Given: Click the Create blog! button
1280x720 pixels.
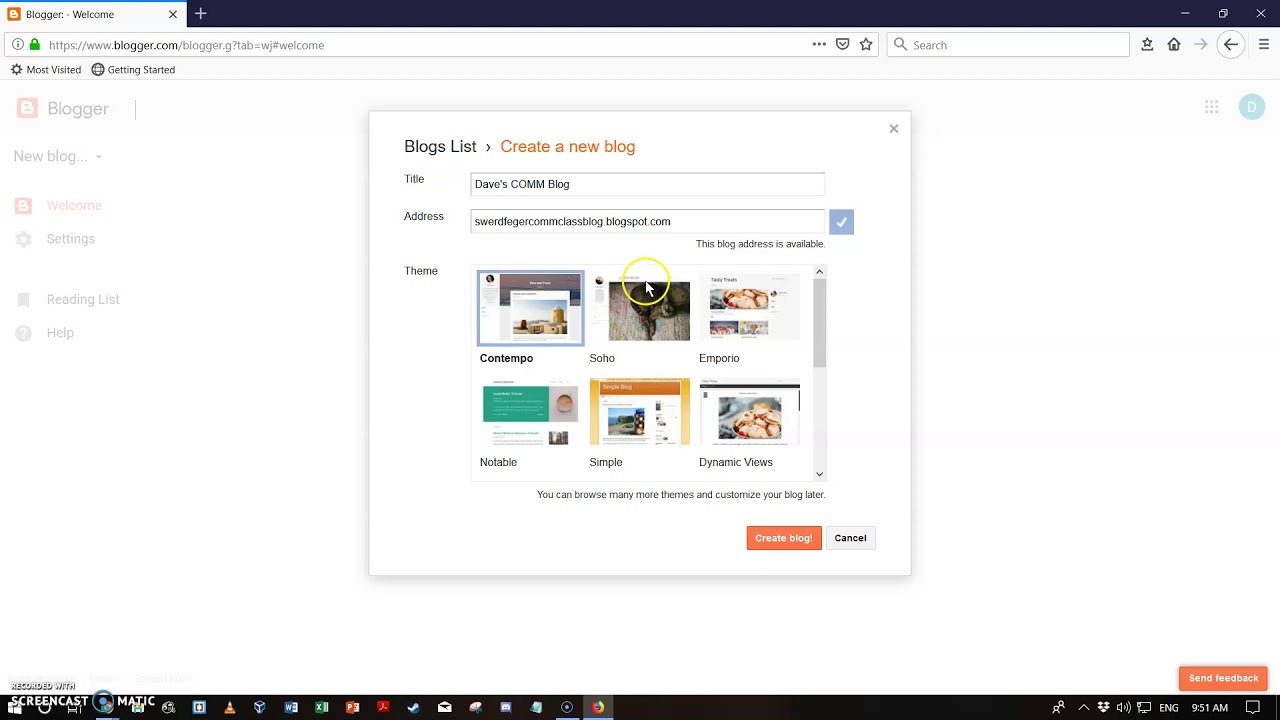Looking at the screenshot, I should (784, 538).
